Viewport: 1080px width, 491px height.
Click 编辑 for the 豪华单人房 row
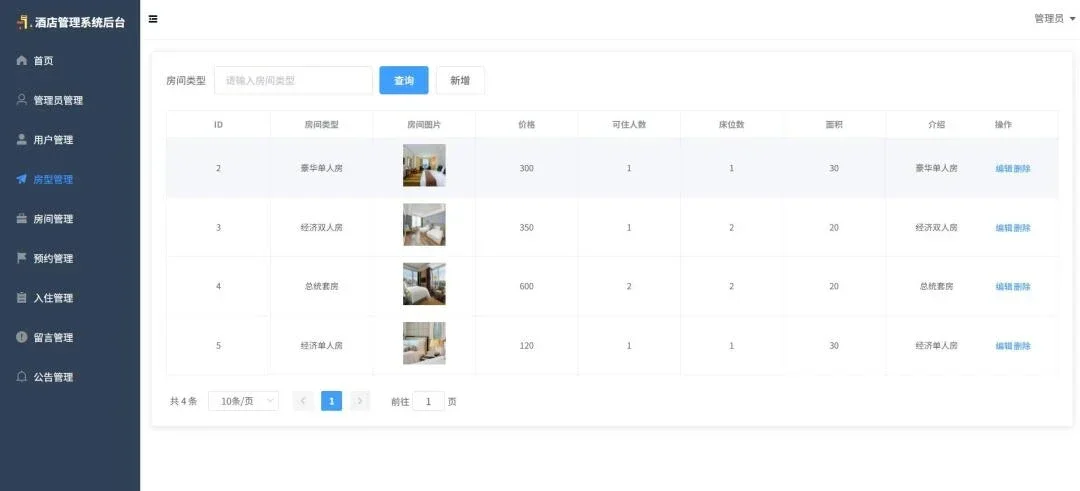coord(1004,169)
